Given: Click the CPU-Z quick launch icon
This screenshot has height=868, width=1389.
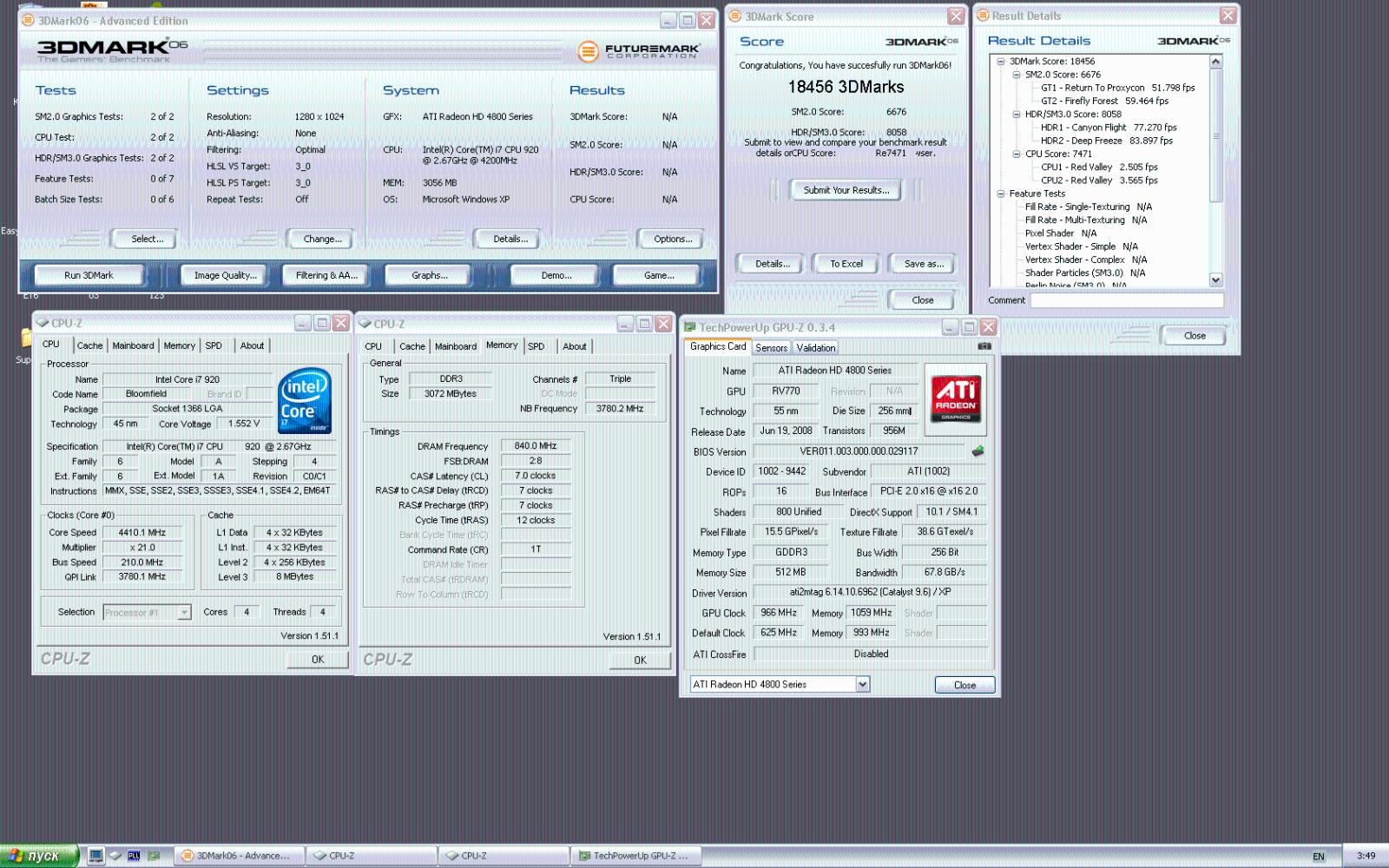Looking at the screenshot, I should click(x=115, y=856).
